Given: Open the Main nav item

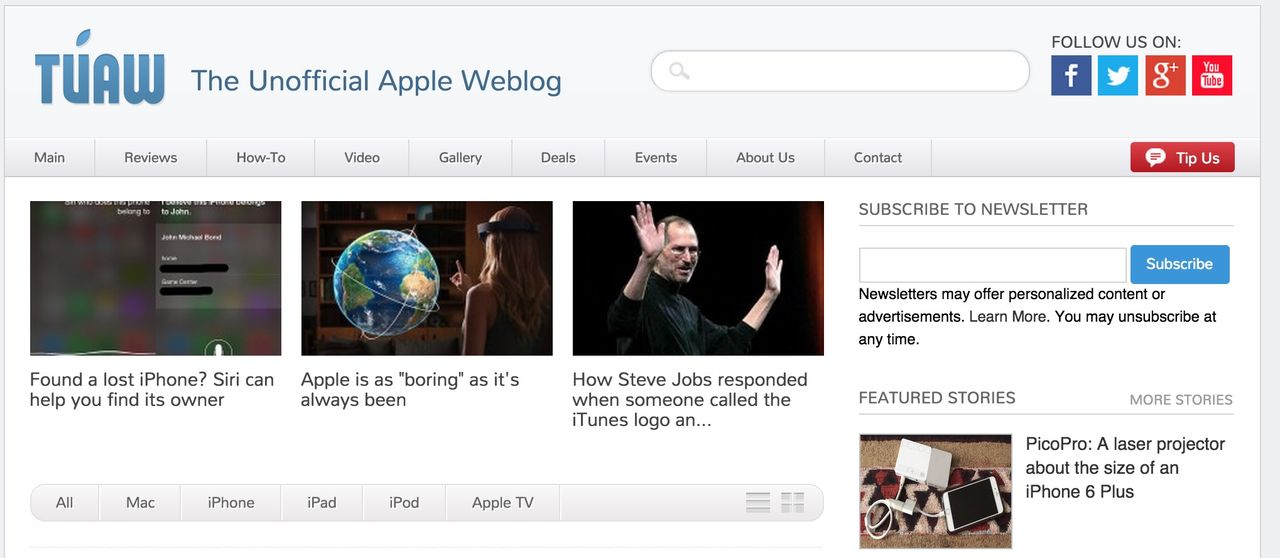Looking at the screenshot, I should click(49, 157).
